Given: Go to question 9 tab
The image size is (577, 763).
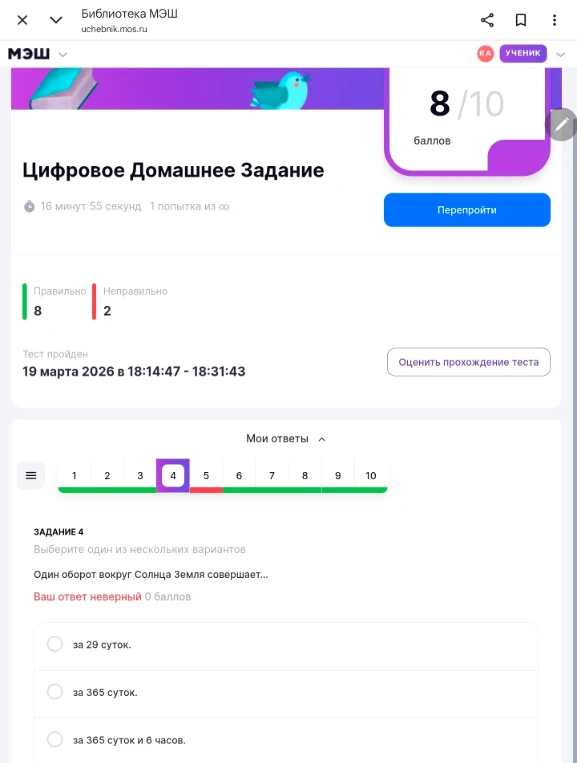Looking at the screenshot, I should point(338,475).
